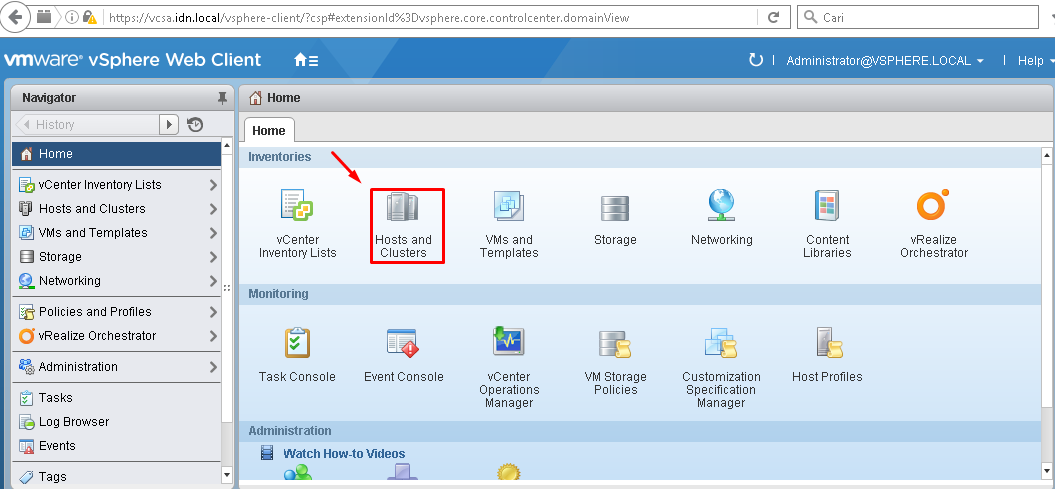The image size is (1055, 489).
Task: Click the Navigator panel resize grip handle
Action: [227, 287]
